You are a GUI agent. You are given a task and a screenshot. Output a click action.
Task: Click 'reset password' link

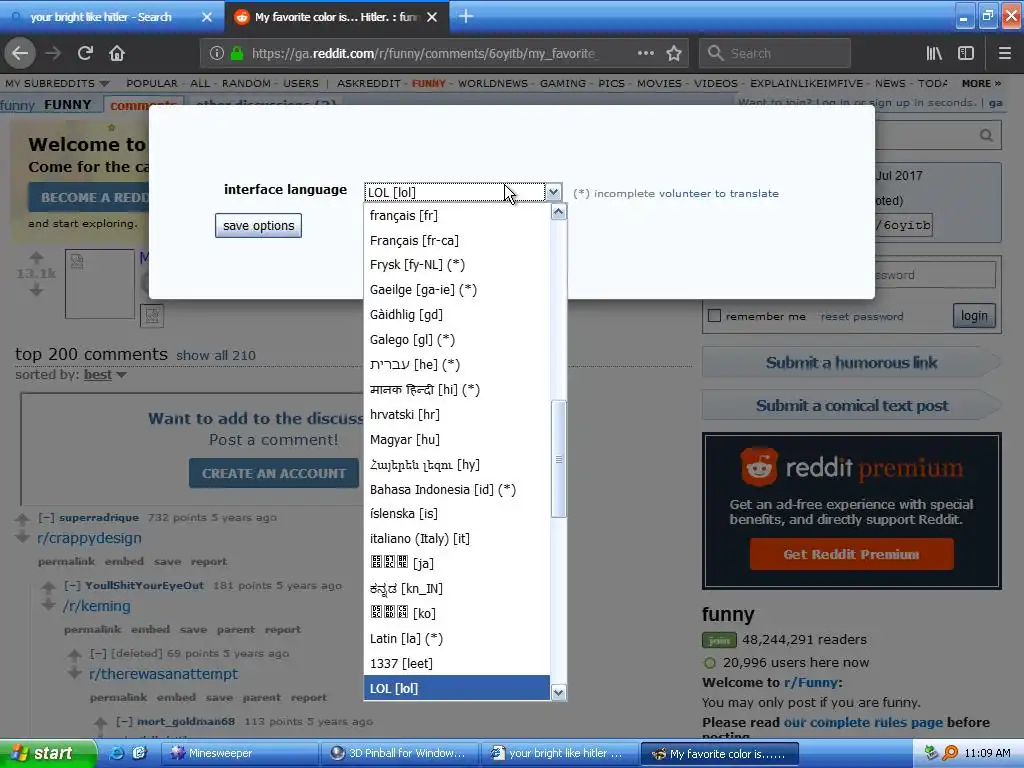[x=862, y=317]
